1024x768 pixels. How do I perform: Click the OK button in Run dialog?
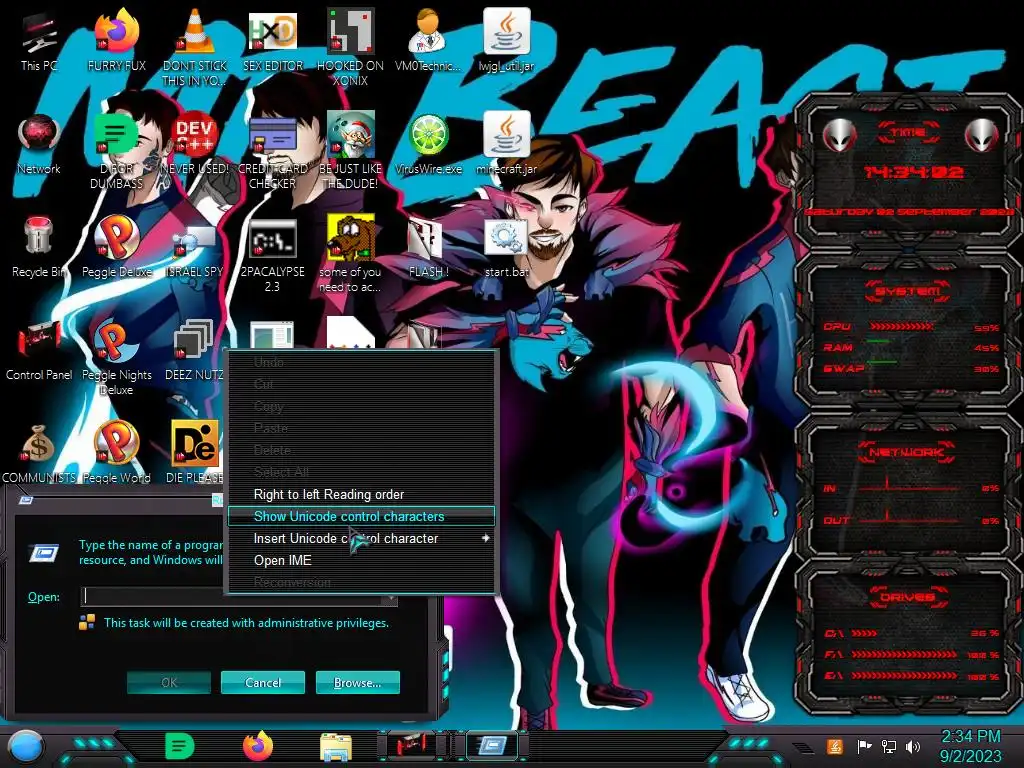click(x=168, y=682)
